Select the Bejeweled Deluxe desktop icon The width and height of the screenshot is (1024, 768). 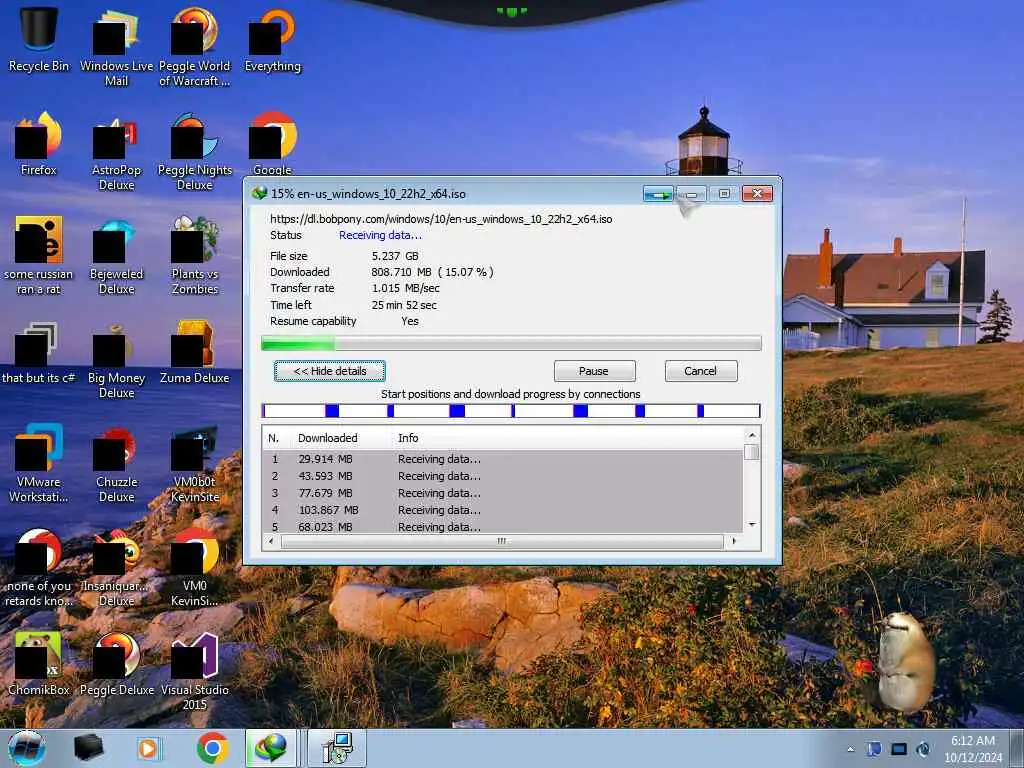(x=116, y=255)
